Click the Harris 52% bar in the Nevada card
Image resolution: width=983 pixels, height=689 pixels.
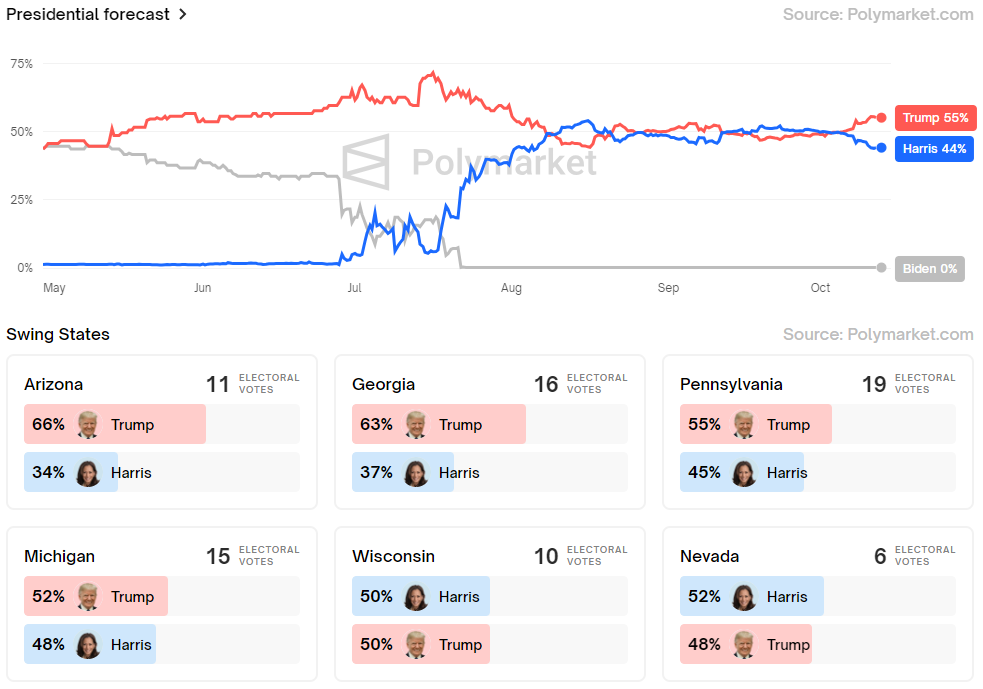751,597
